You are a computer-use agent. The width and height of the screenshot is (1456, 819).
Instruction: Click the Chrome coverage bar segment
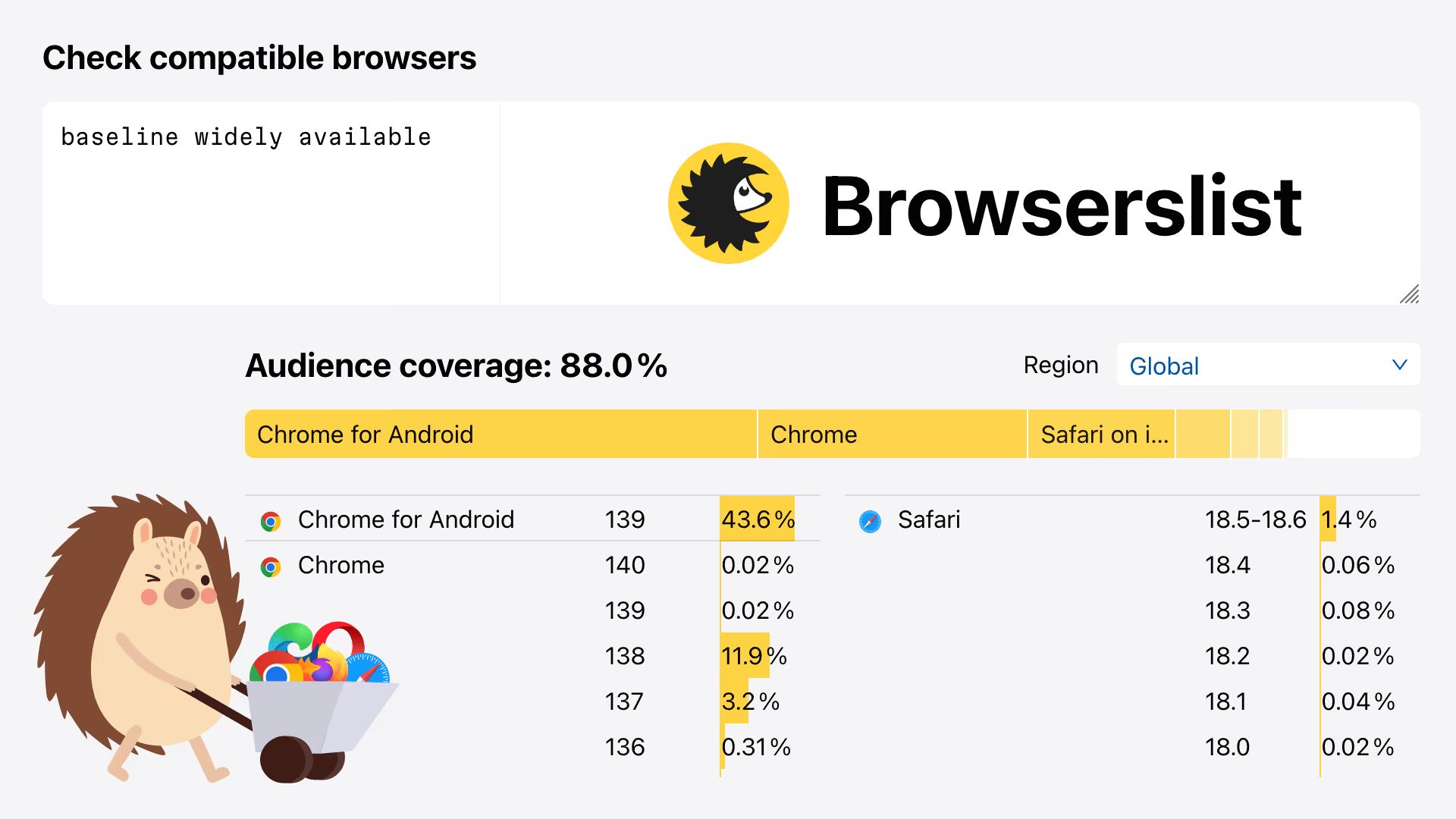tap(891, 434)
